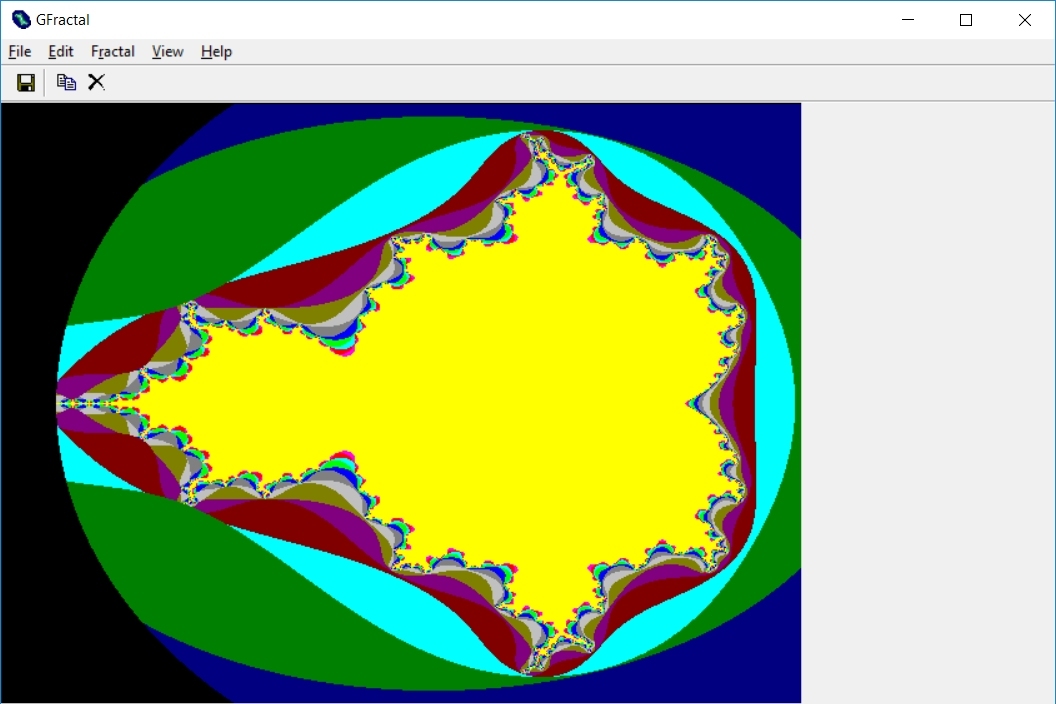The image size is (1056, 704).
Task: Click the left cusp tip of the fractal
Action: 60,403
